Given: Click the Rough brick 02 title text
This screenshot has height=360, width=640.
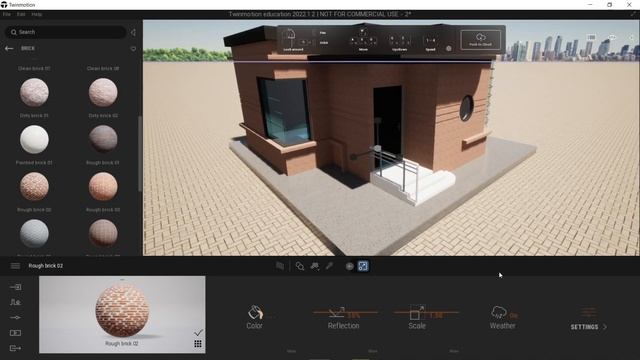Looking at the screenshot, I should coord(46,266).
